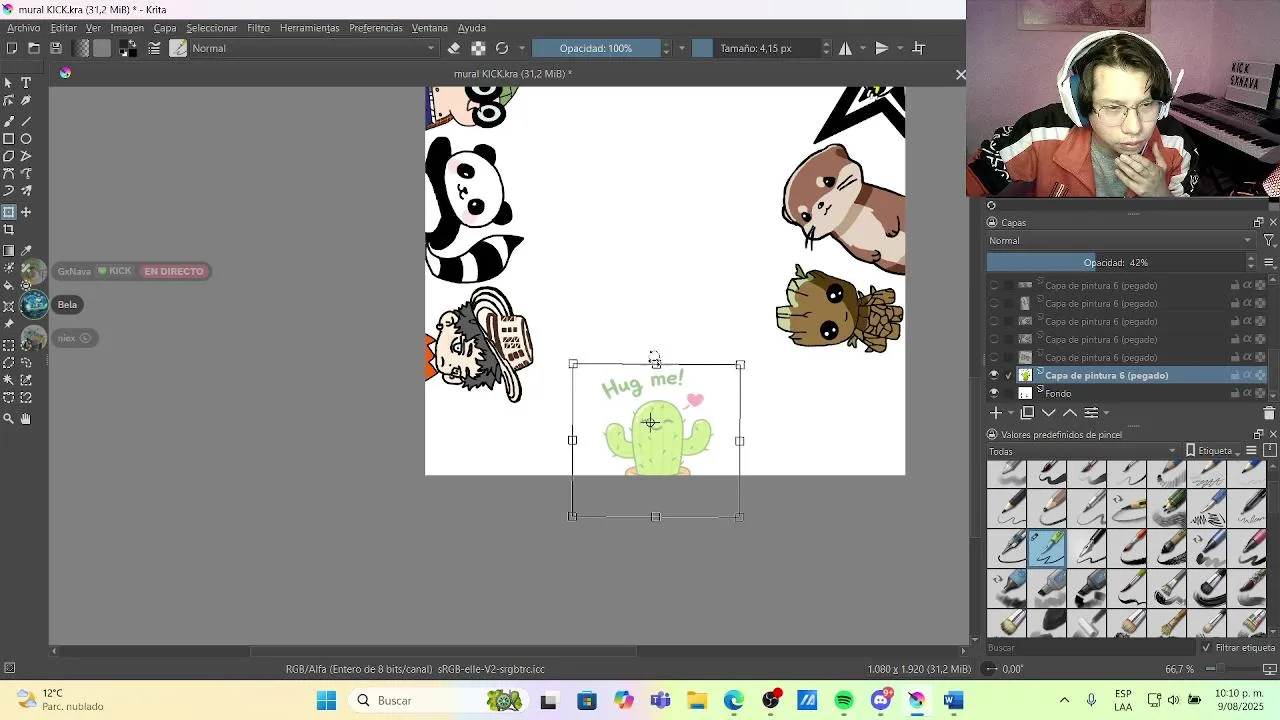This screenshot has width=1280, height=720.
Task: Select the Transform tool
Action: [9, 212]
